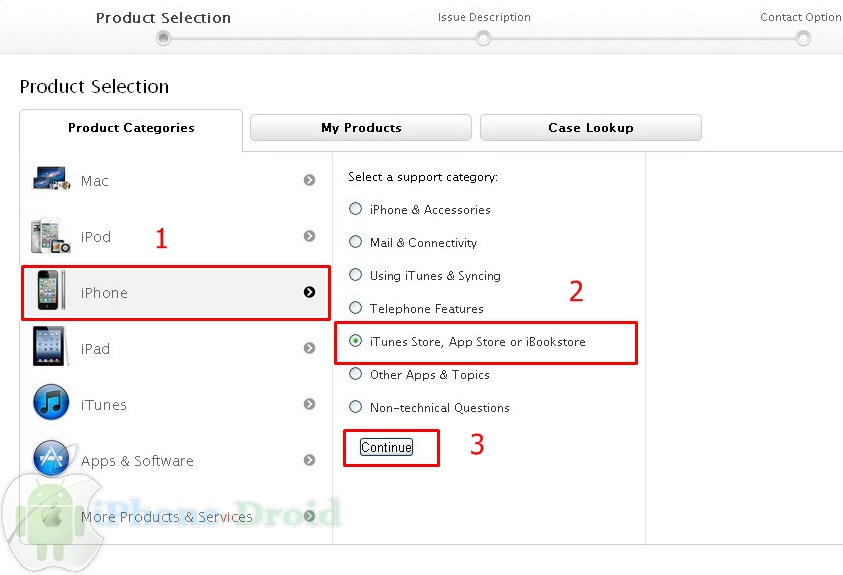
Task: Select Using iTunes & Syncing radio button
Action: point(355,275)
